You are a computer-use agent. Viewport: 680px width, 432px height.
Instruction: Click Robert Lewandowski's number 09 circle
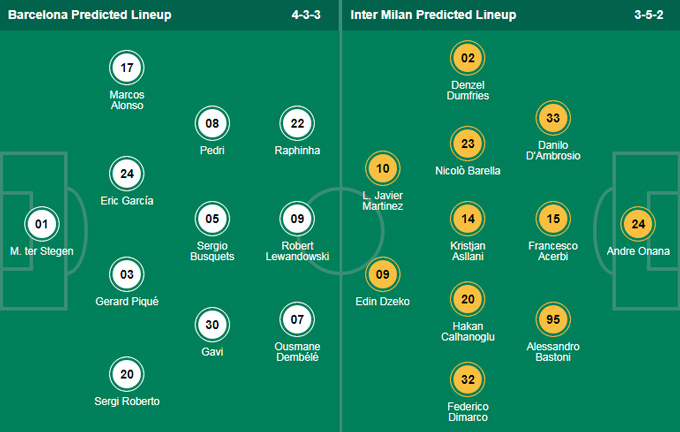297,219
